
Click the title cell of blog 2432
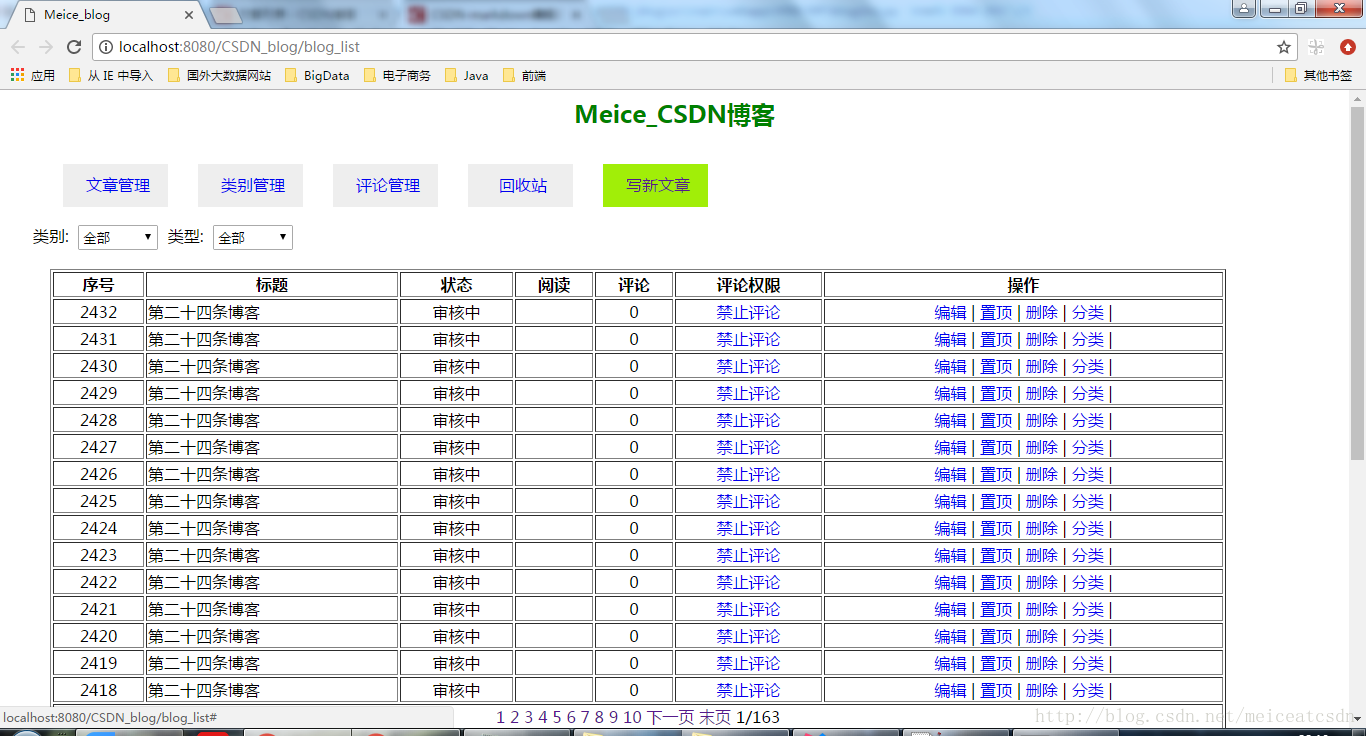(x=272, y=312)
